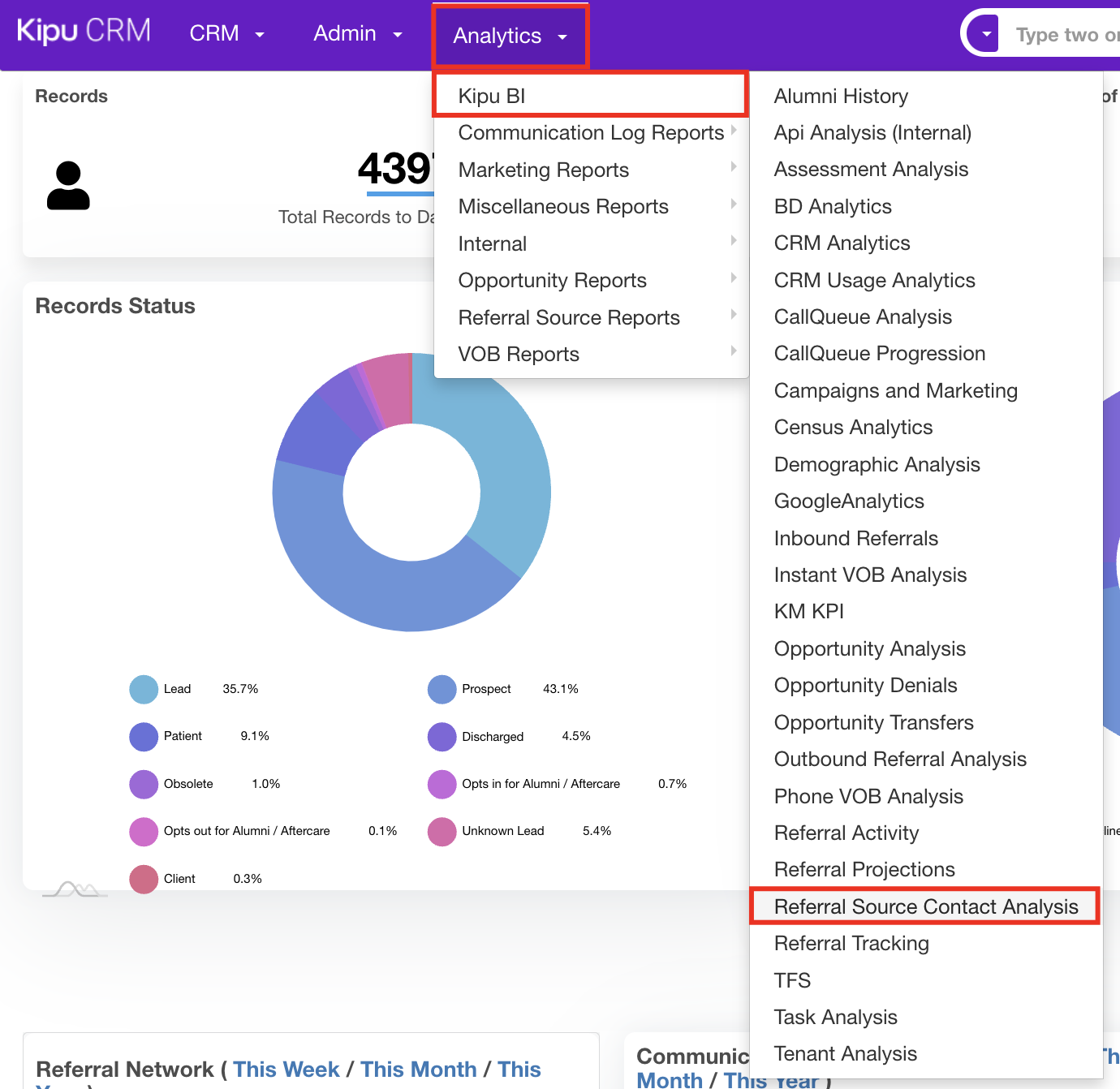Click the person icon in Records card
Viewport: 1120px width, 1089px height.
click(68, 186)
